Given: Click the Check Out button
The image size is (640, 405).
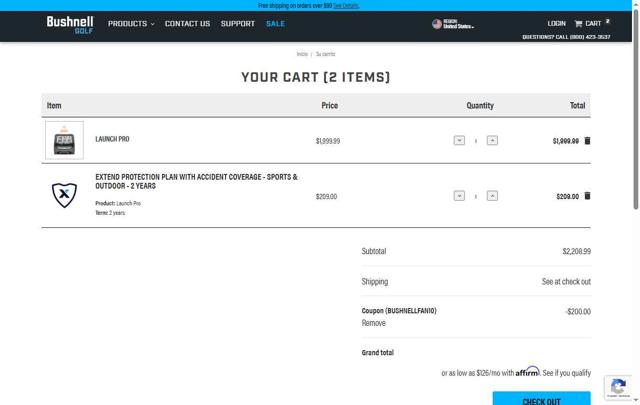Looking at the screenshot, I should pos(541,399).
